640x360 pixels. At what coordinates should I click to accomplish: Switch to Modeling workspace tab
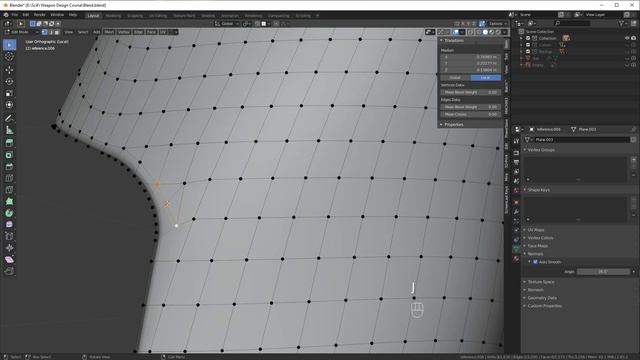pos(113,16)
